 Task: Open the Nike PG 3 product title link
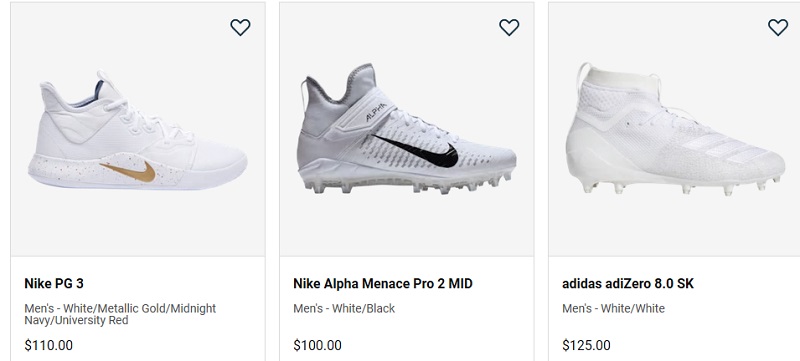click(x=54, y=283)
